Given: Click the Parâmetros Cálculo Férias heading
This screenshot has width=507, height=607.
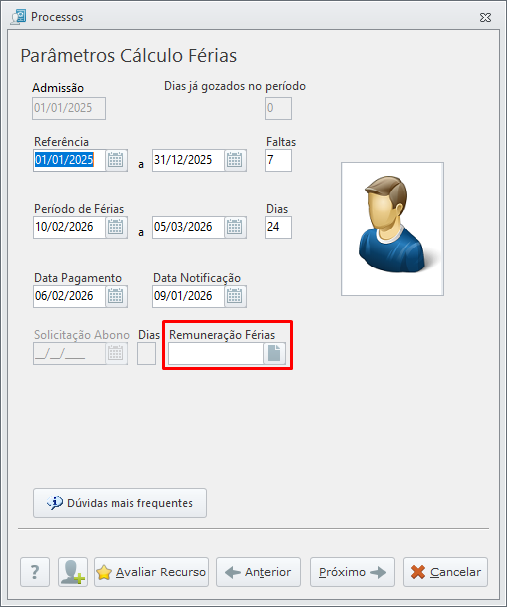Looking at the screenshot, I should coord(128,56).
